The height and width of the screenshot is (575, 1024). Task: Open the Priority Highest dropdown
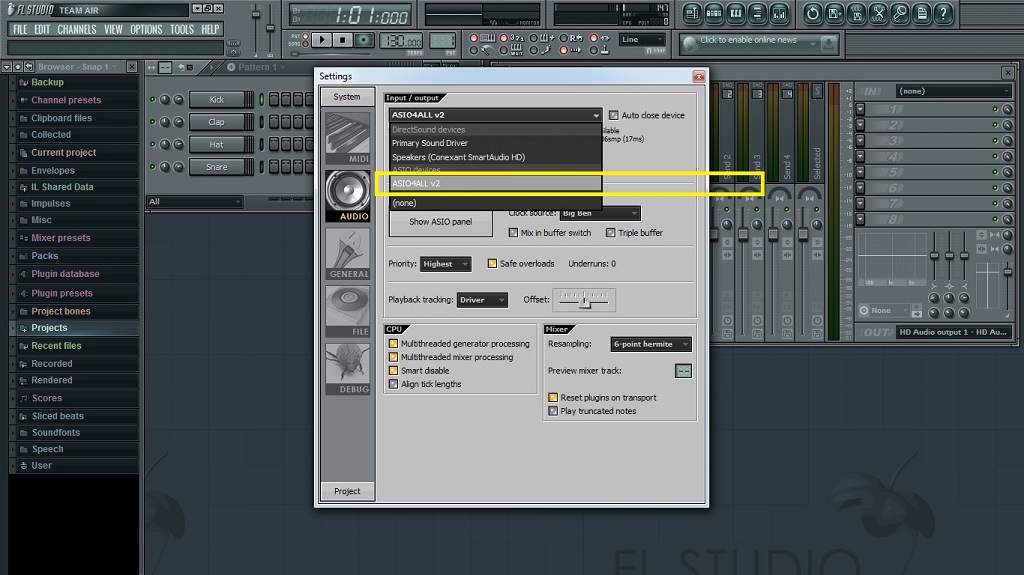445,264
